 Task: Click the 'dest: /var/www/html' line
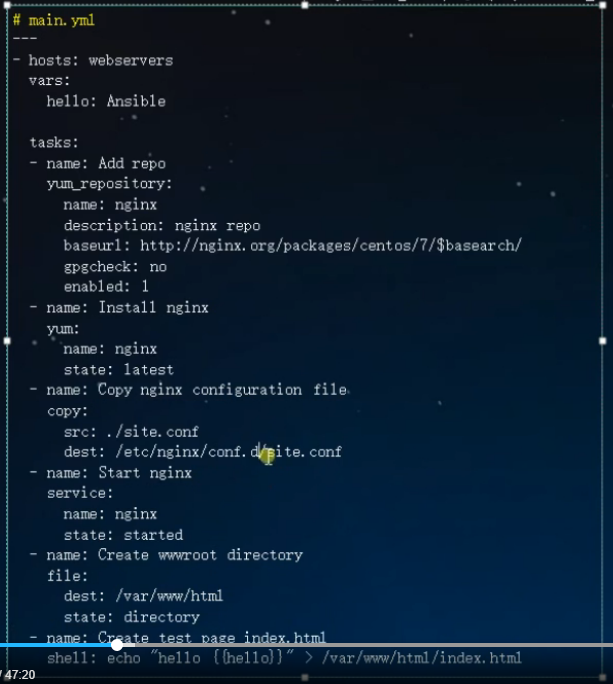pos(144,596)
